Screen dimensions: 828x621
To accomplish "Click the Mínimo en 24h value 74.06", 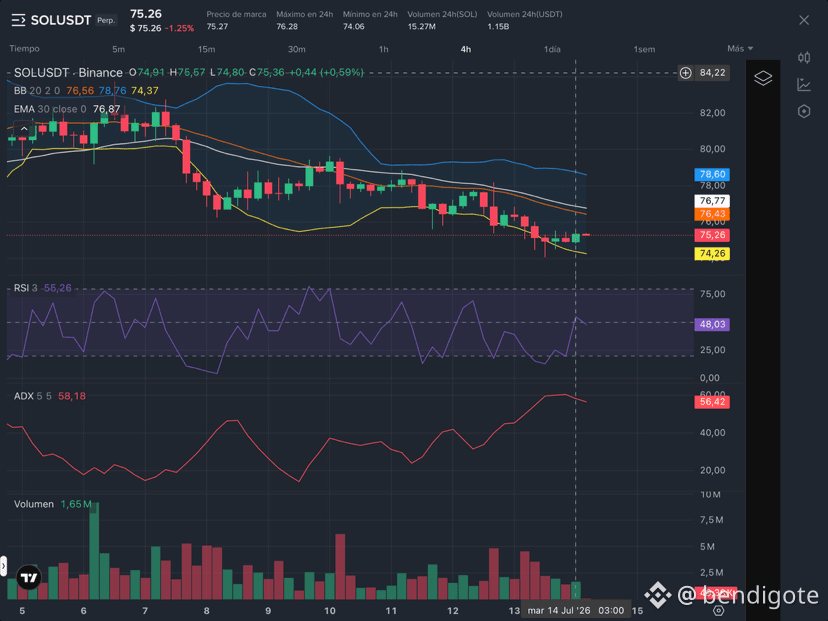I will click(353, 26).
